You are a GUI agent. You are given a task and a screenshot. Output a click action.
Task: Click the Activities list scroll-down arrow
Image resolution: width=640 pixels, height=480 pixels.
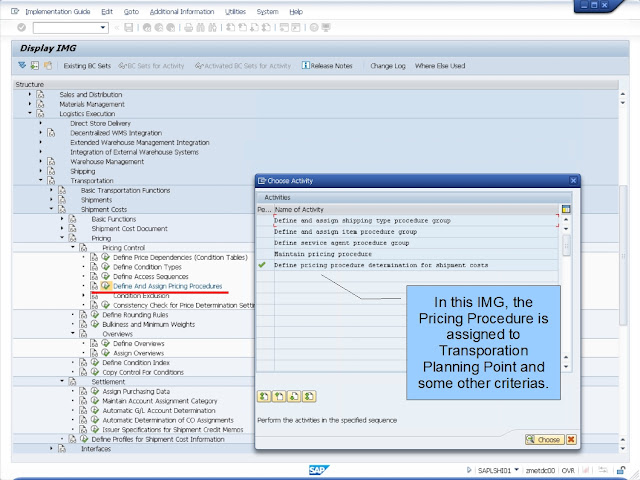pos(566,367)
